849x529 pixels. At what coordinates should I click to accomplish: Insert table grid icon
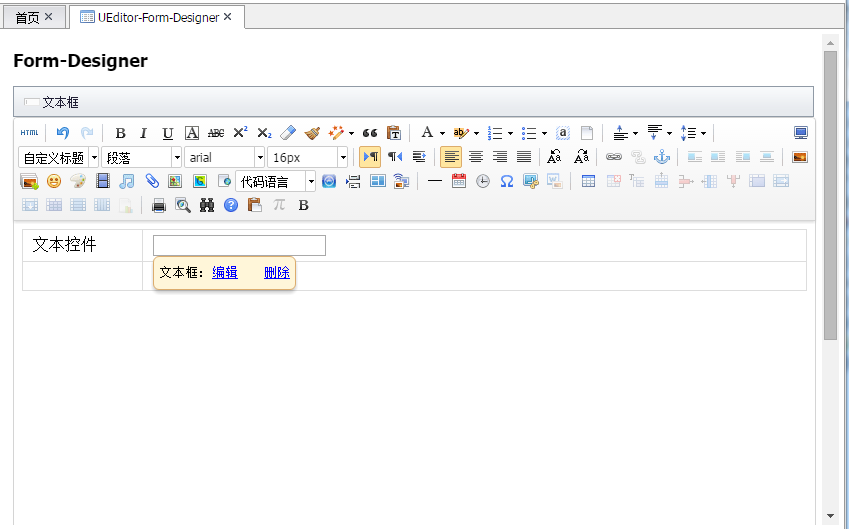click(x=588, y=181)
